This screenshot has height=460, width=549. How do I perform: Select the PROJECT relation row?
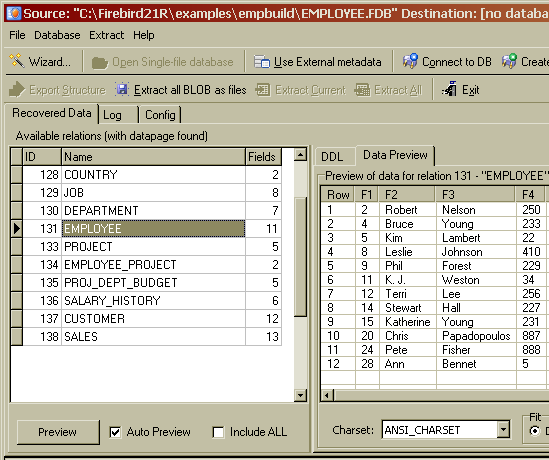tap(146, 247)
